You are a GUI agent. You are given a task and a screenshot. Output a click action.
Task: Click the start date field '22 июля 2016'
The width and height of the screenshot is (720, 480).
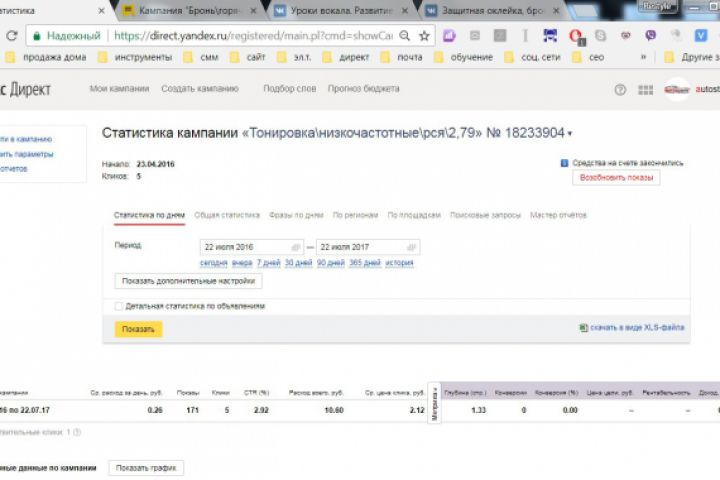pyautogui.click(x=252, y=247)
